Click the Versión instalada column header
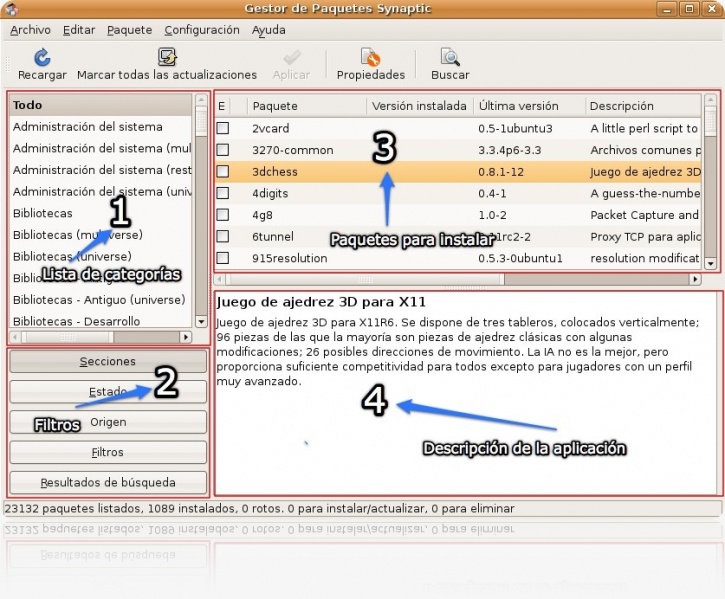Screen dimensions: 725x599 pyautogui.click(x=419, y=106)
